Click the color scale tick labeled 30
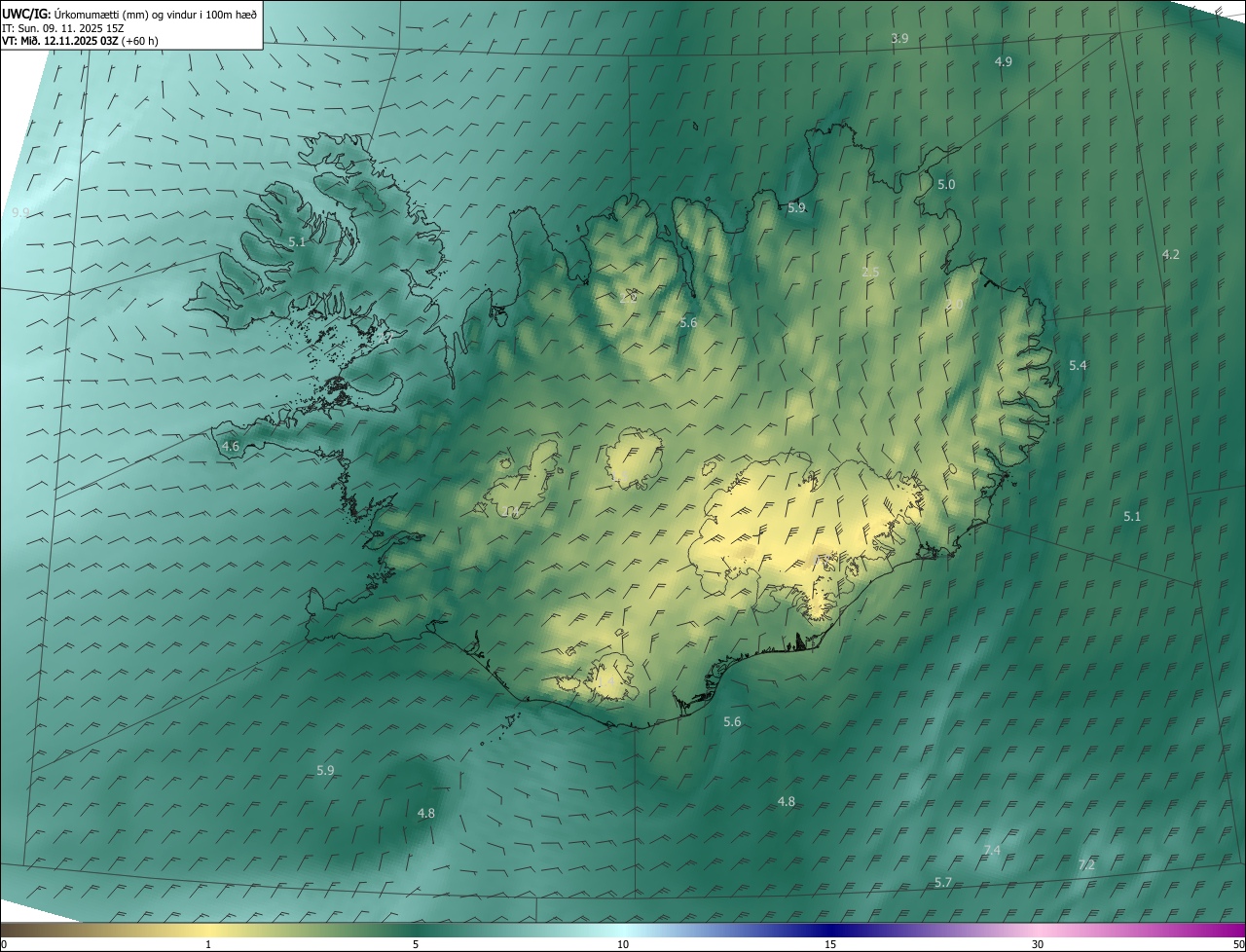 click(1038, 944)
